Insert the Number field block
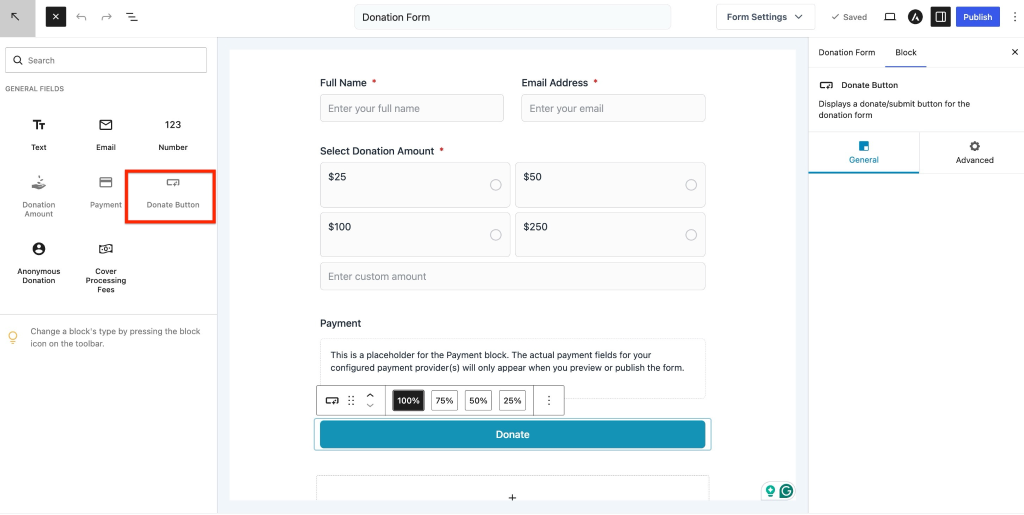This screenshot has height=515, width=1024. click(x=172, y=135)
